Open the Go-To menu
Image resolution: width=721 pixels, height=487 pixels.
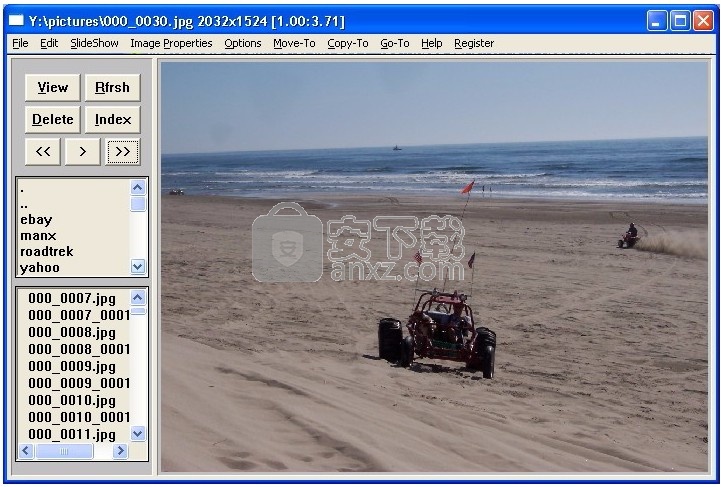[x=395, y=43]
